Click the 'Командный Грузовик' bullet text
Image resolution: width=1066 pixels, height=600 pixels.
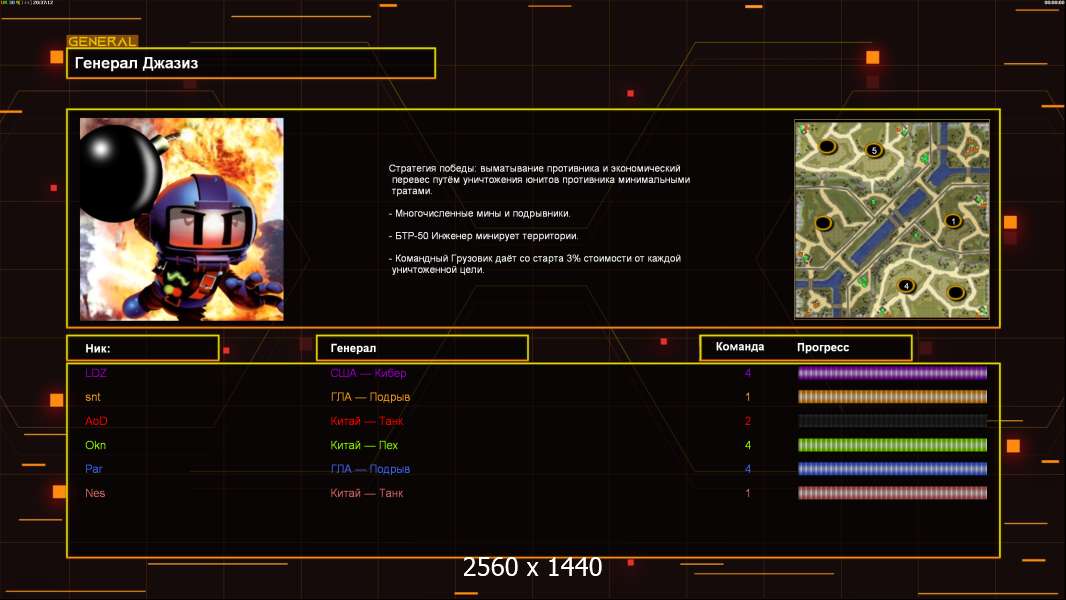pyautogui.click(x=535, y=264)
